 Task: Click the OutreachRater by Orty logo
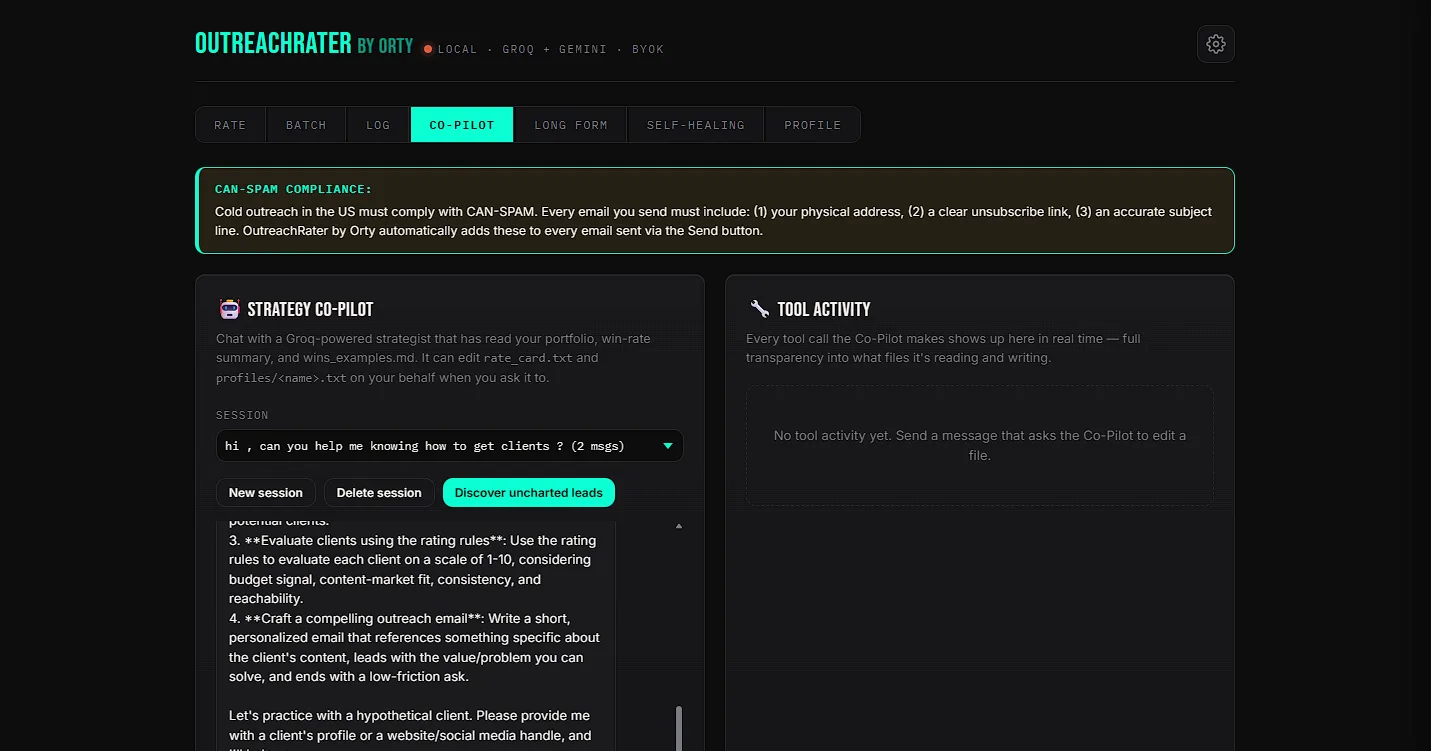pyautogui.click(x=304, y=44)
